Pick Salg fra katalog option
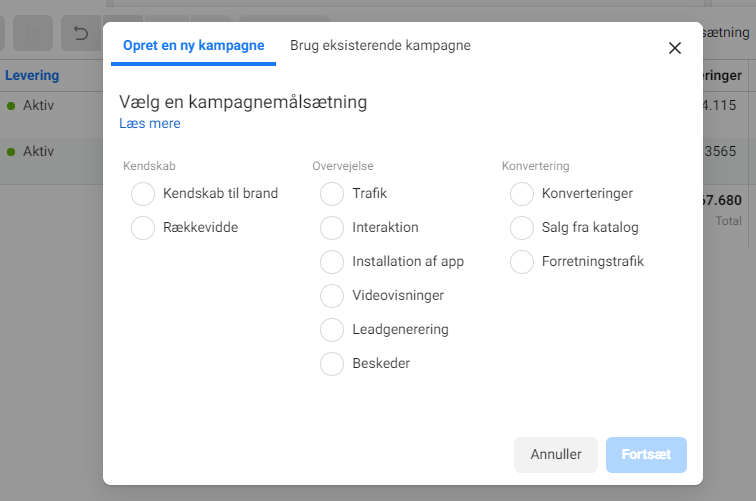The image size is (756, 501). (522, 228)
